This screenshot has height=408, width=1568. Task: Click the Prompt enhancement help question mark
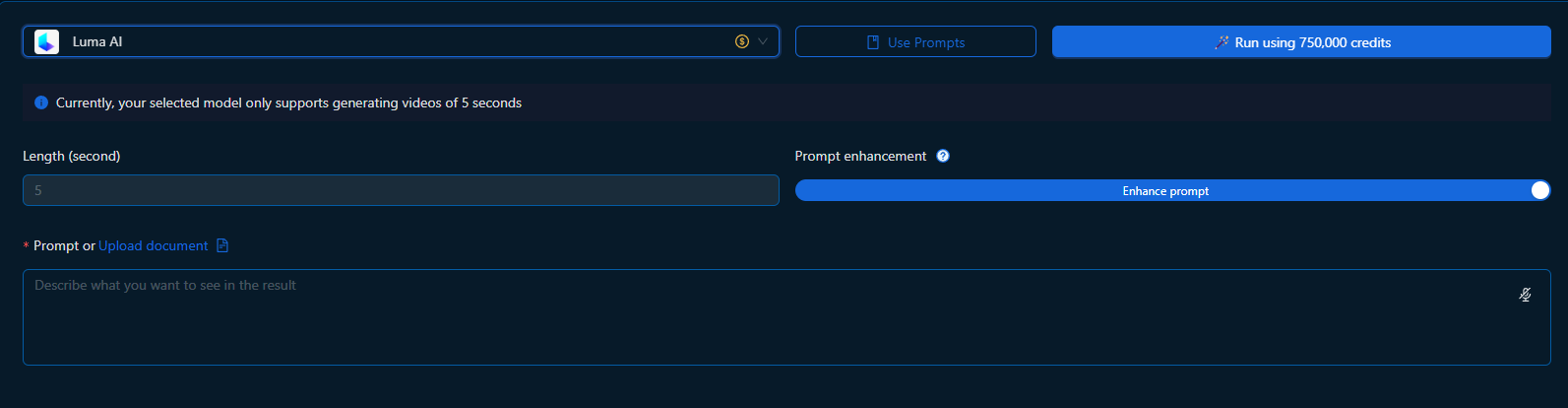pyautogui.click(x=943, y=156)
